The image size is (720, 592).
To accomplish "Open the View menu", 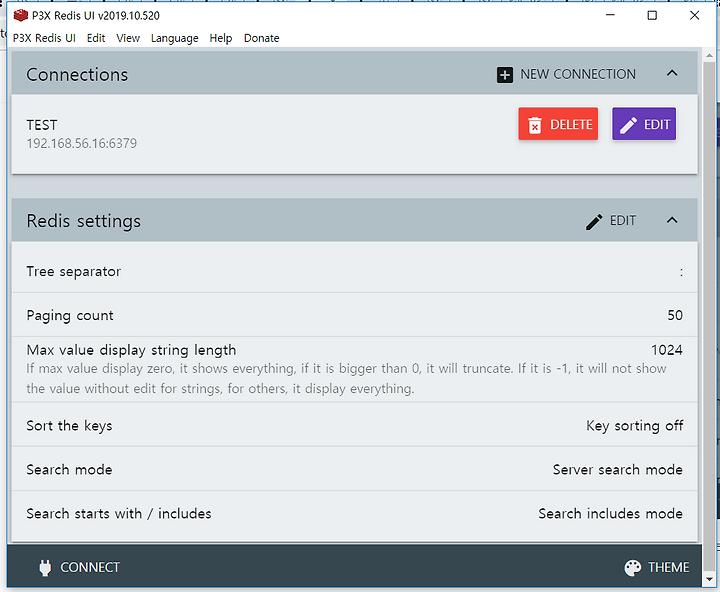I will tap(128, 38).
